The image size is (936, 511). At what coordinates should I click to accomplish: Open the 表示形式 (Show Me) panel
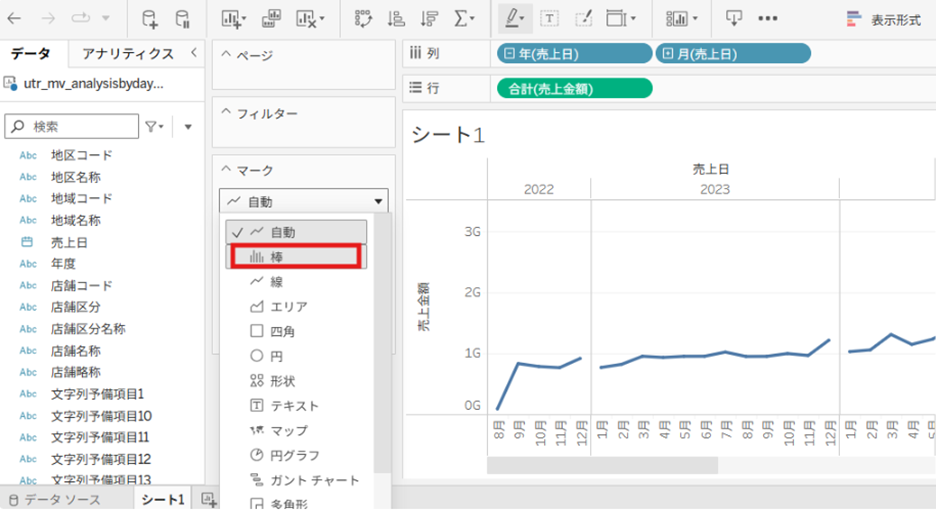tap(884, 20)
